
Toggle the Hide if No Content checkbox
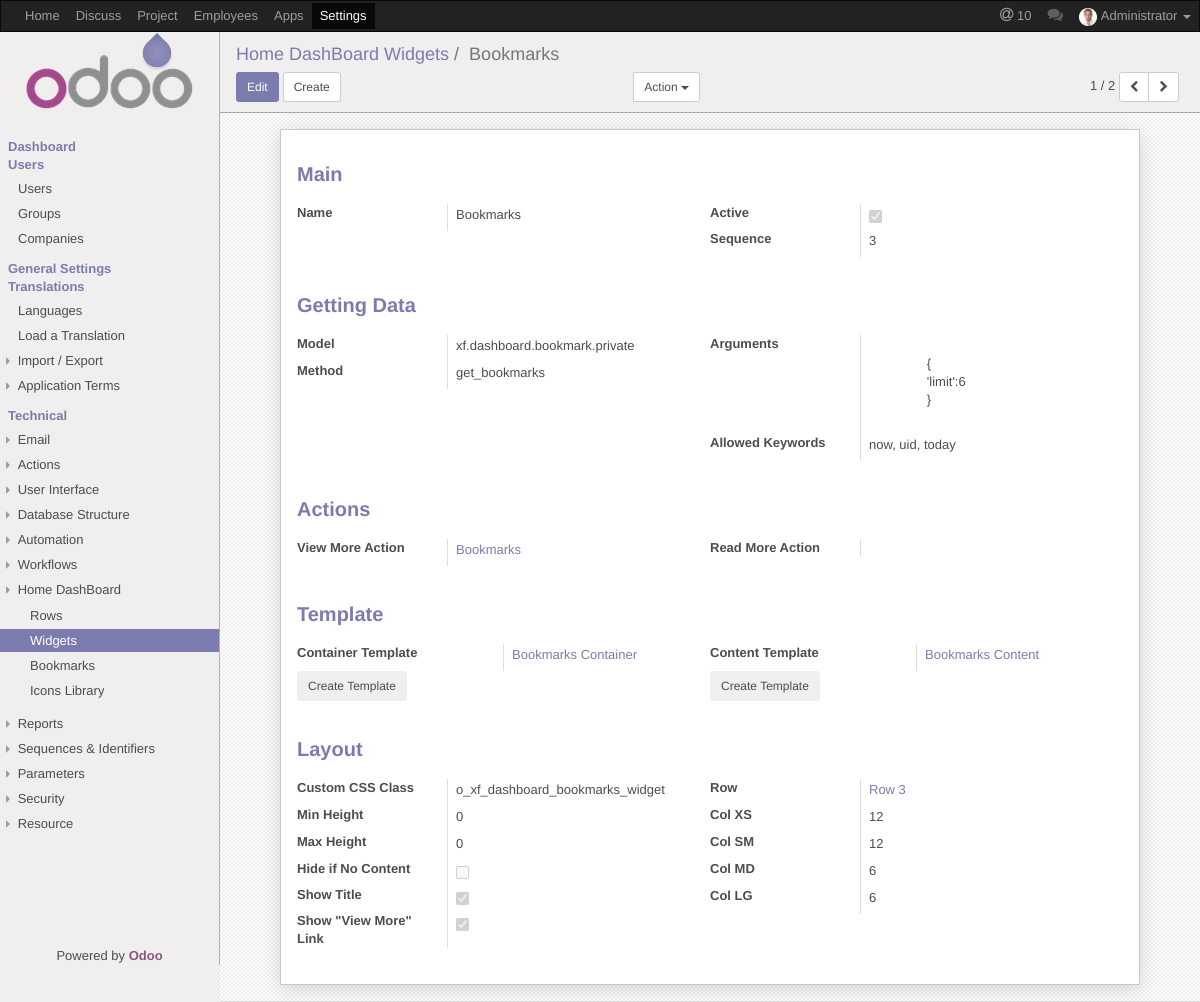click(x=462, y=872)
